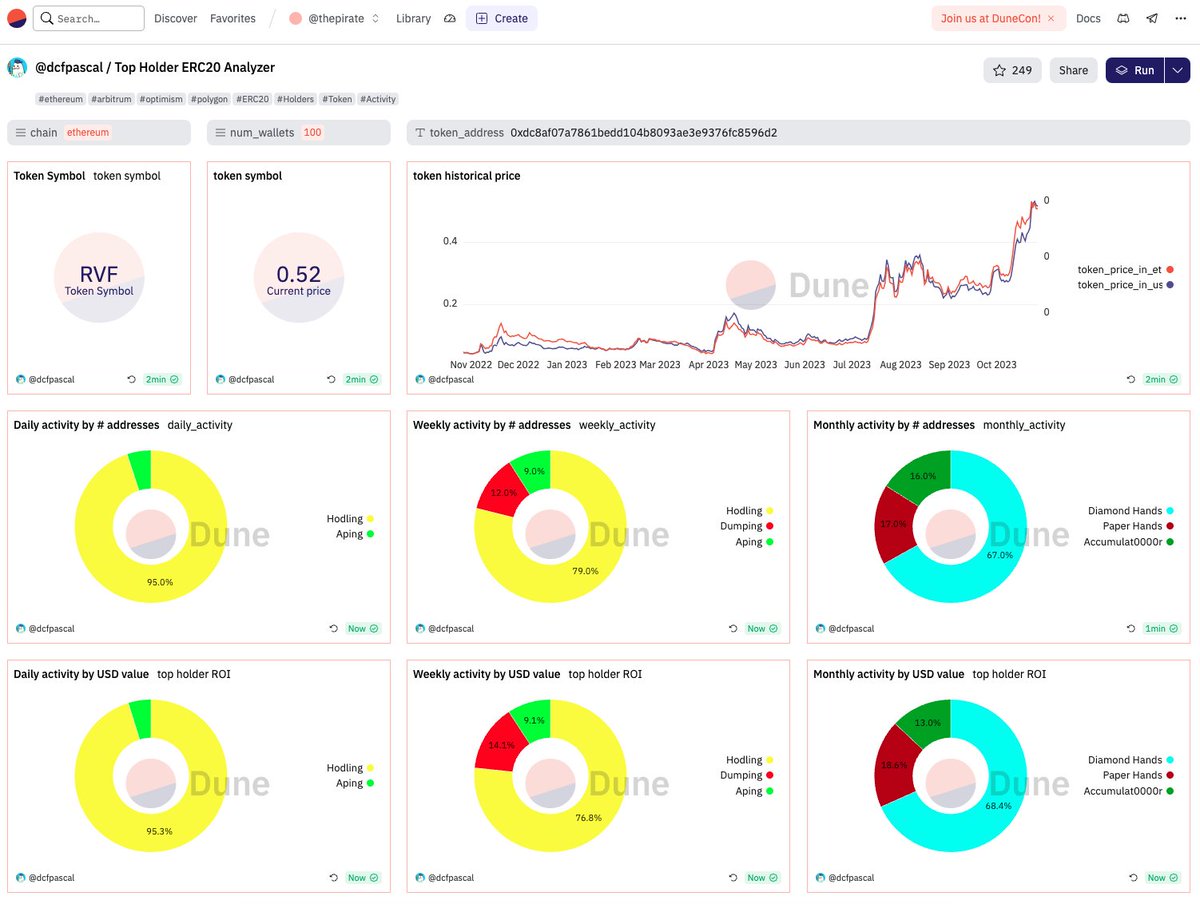This screenshot has width=1200, height=904.
Task: Open the Share dialog
Action: click(x=1073, y=70)
